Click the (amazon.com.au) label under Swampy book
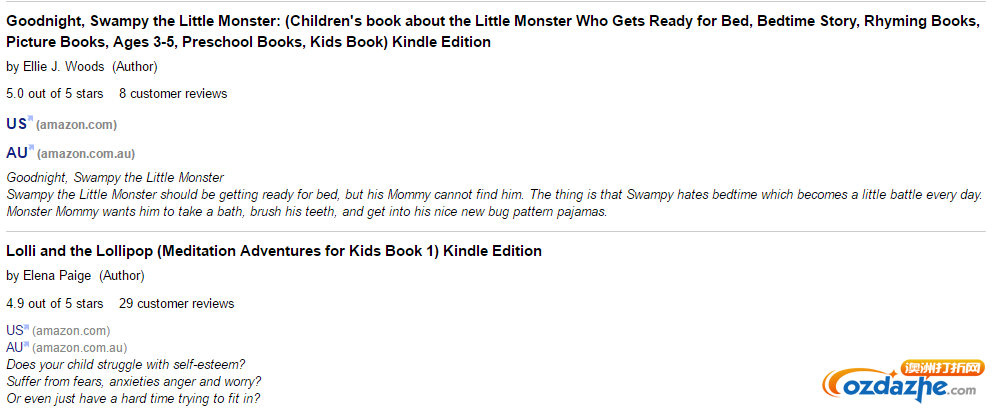Screen dimensions: 1007x415 [x=86, y=154]
